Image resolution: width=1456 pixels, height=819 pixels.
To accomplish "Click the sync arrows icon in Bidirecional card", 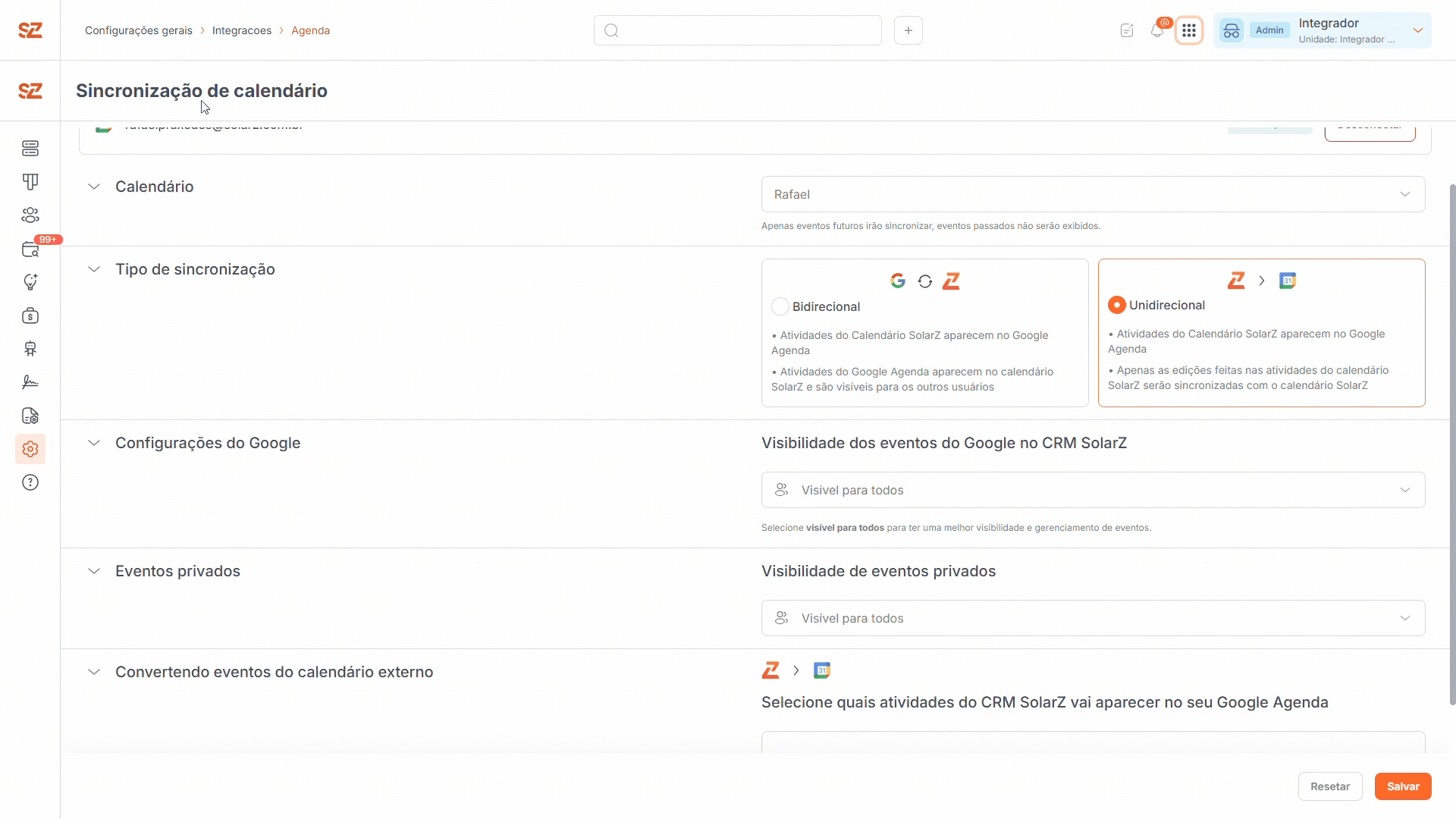I will click(x=925, y=281).
